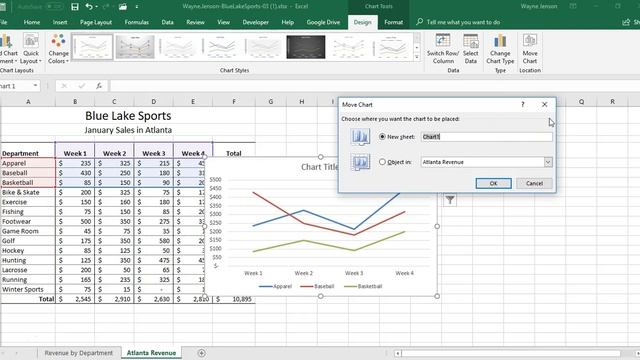Image resolution: width=640 pixels, height=360 pixels.
Task: Expand the Name Box dropdown arrow
Action: click(36, 86)
